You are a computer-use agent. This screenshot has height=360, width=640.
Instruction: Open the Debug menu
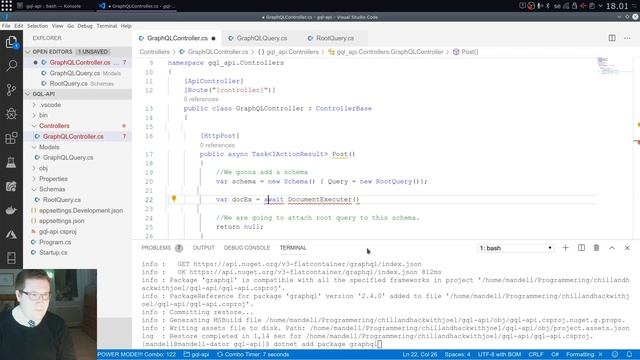point(85,26)
